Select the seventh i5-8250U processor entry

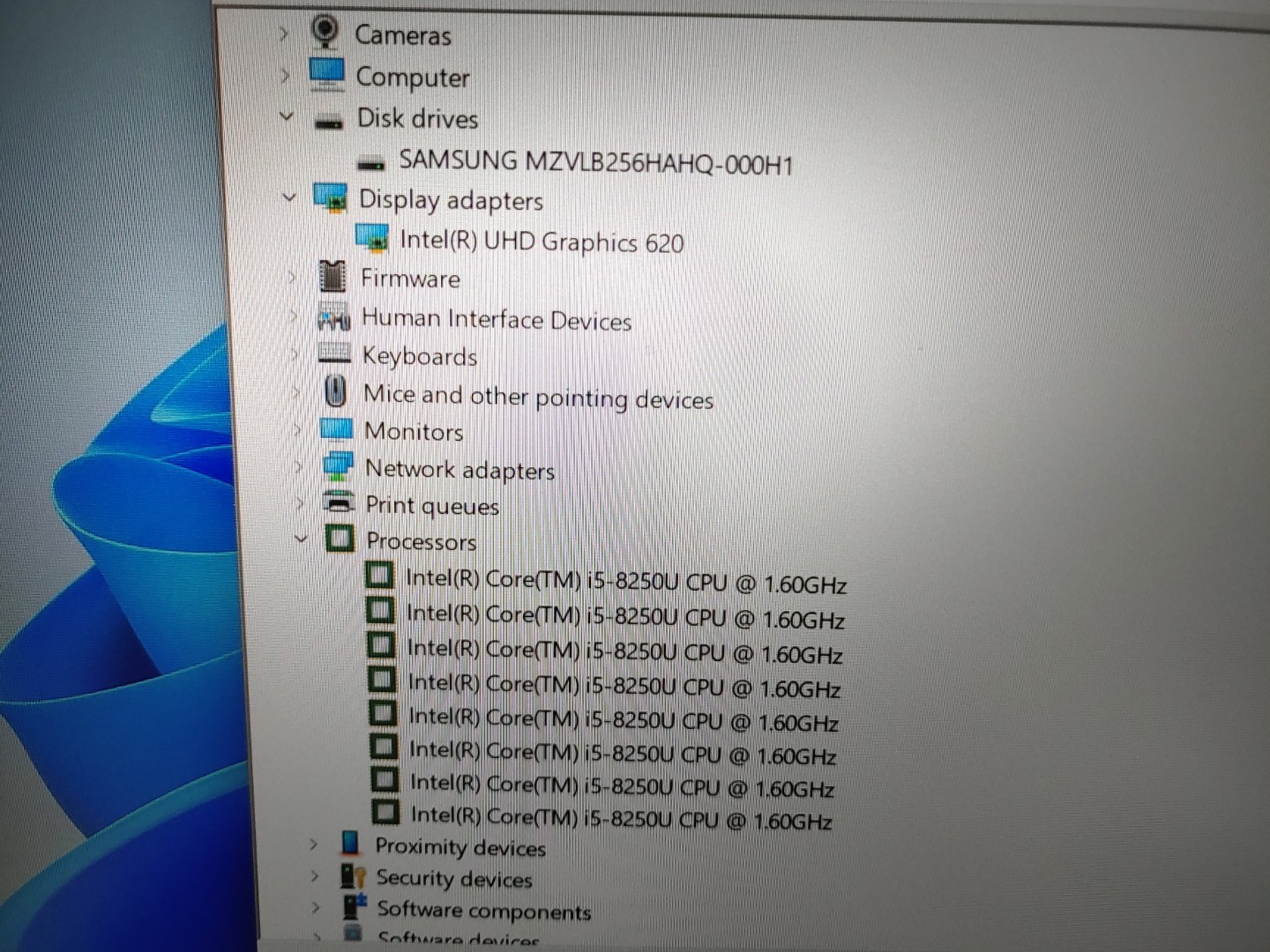pyautogui.click(x=623, y=785)
